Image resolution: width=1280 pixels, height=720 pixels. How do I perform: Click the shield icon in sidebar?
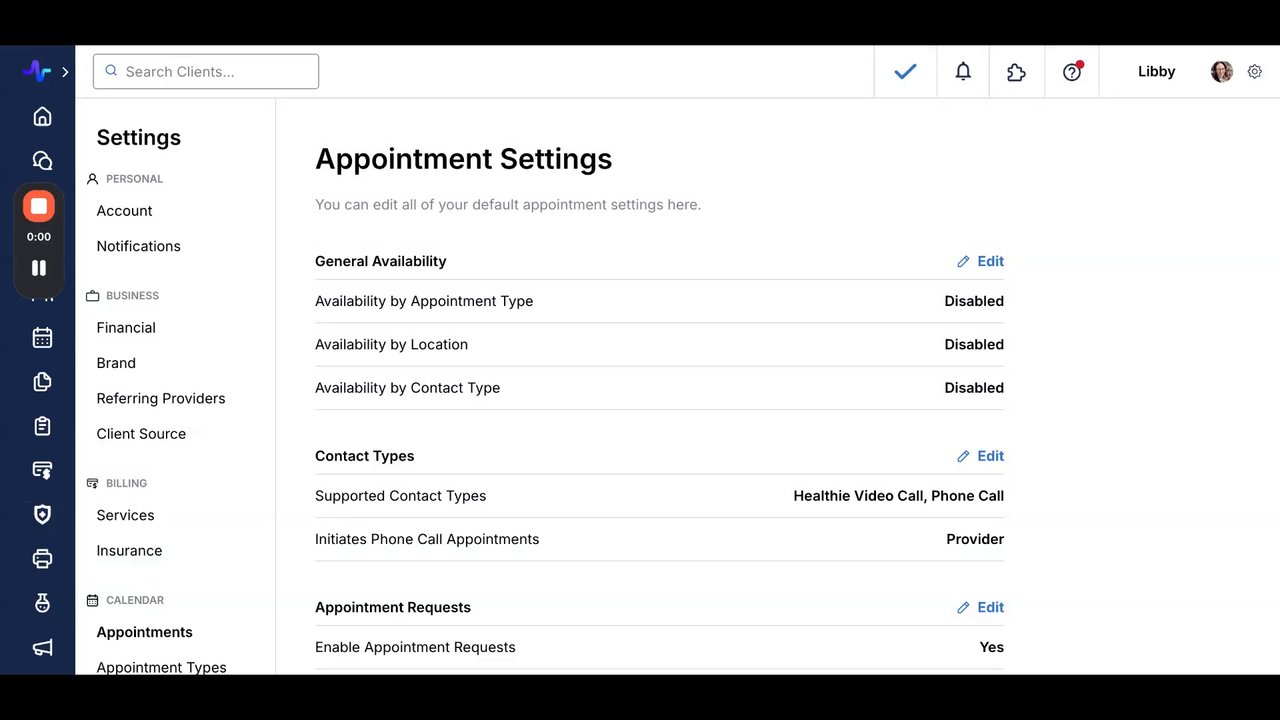pyautogui.click(x=42, y=514)
